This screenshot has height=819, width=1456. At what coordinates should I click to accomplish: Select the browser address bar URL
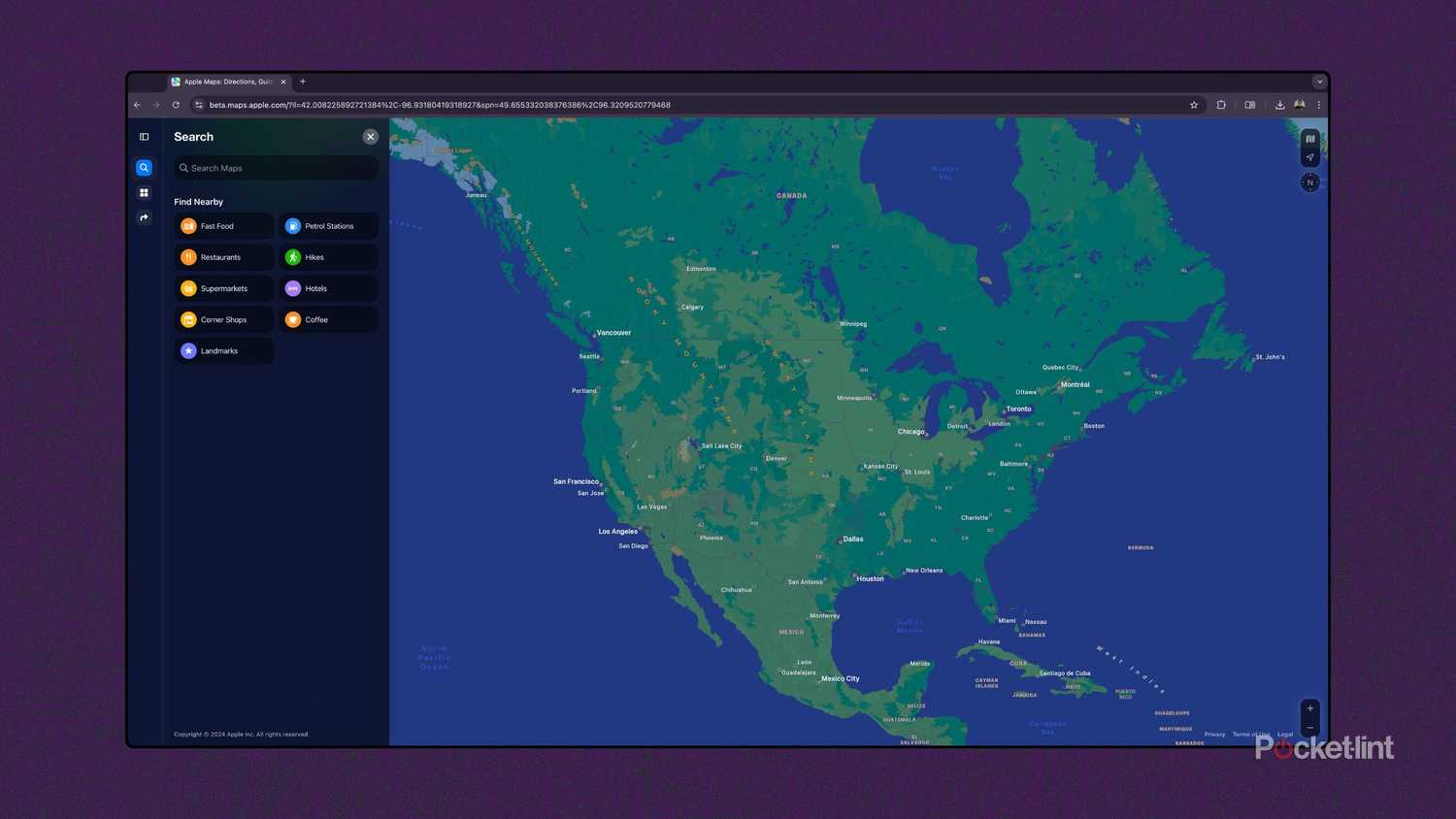[x=440, y=105]
